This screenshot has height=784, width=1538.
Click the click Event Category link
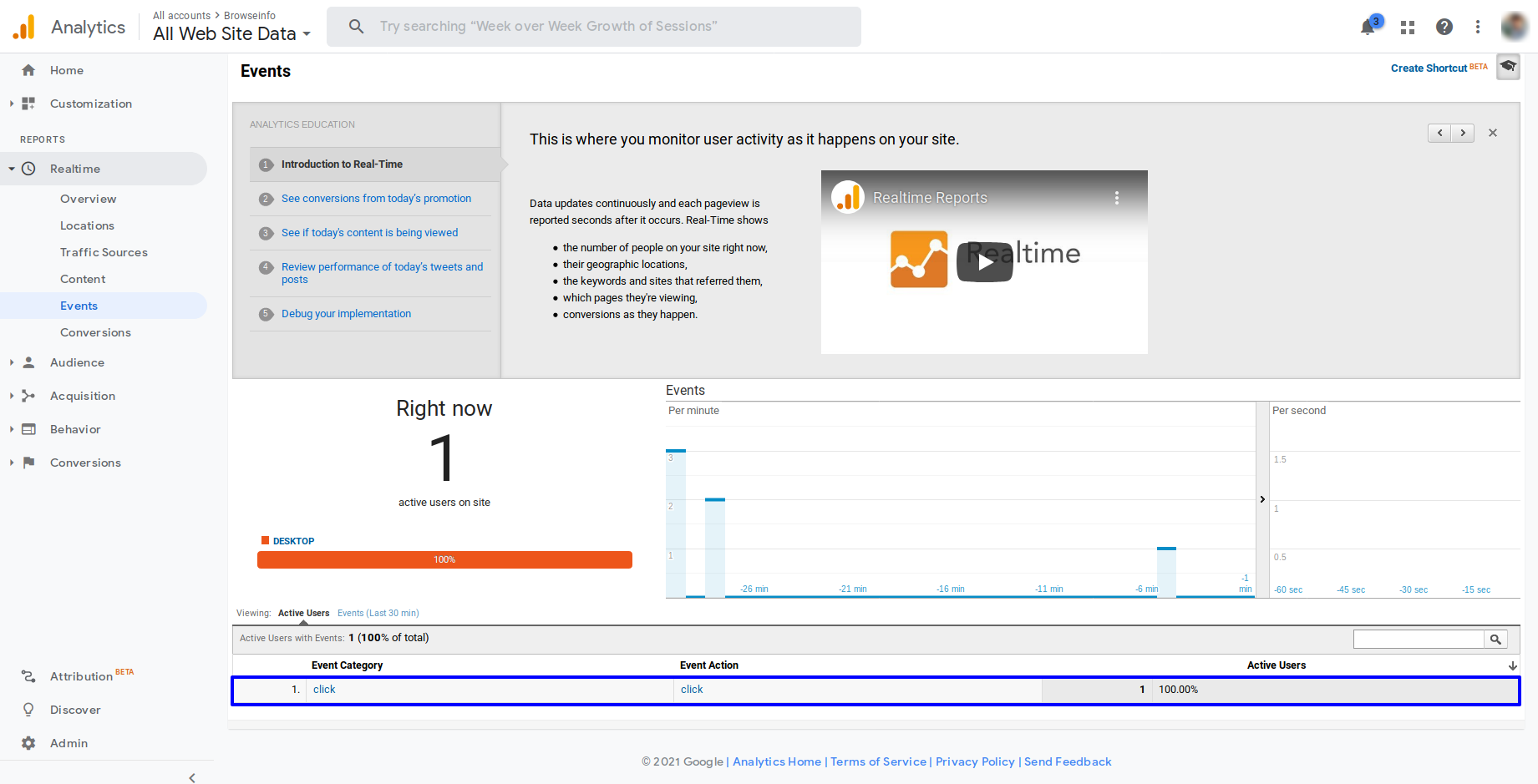coord(324,690)
